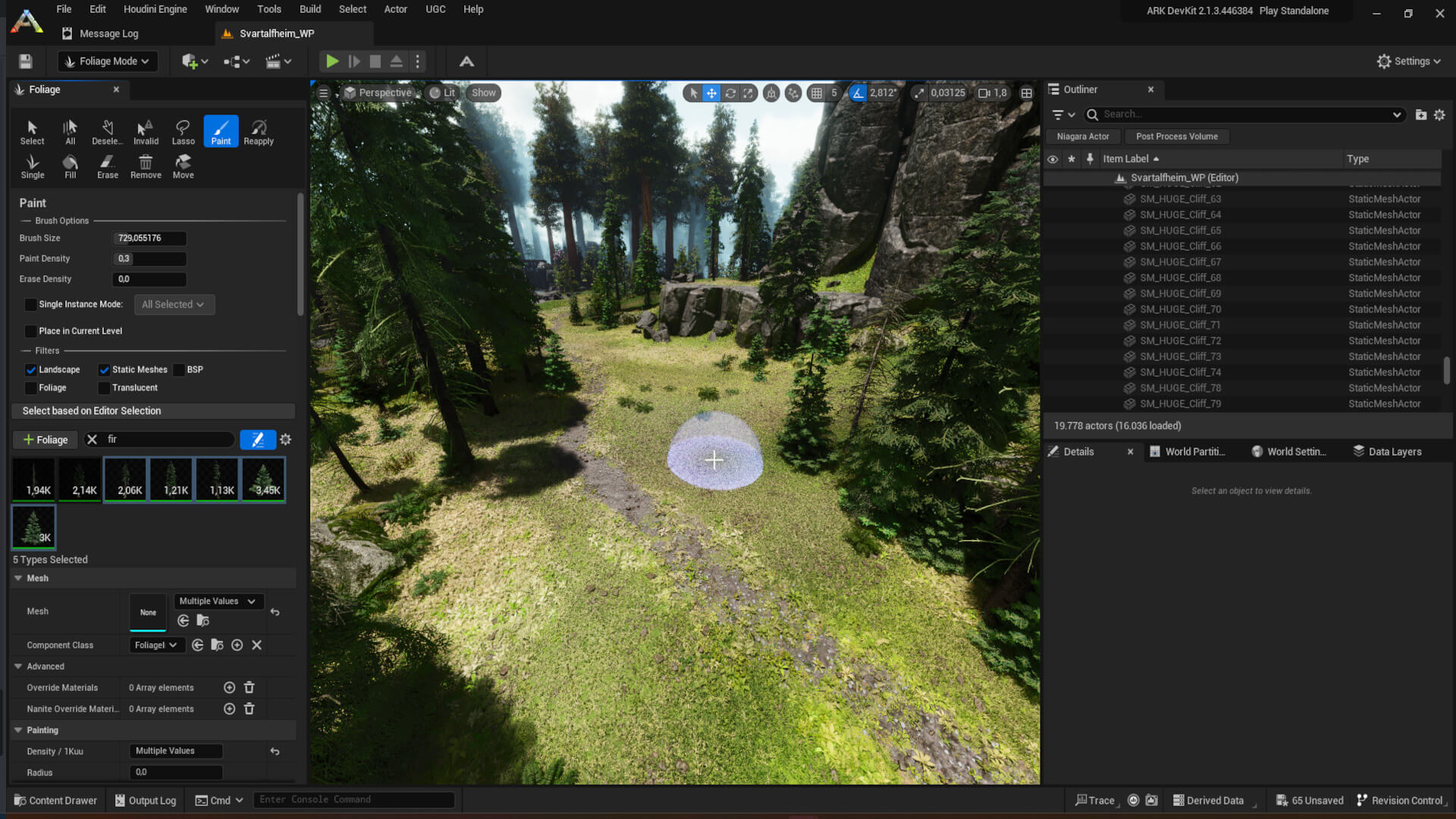The image size is (1456, 819).
Task: Enable the Foliage filter checkbox
Action: pos(30,388)
